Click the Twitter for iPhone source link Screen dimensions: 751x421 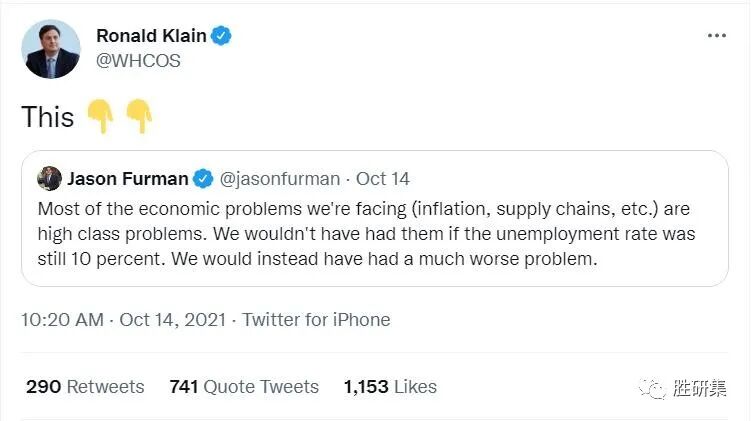316,320
